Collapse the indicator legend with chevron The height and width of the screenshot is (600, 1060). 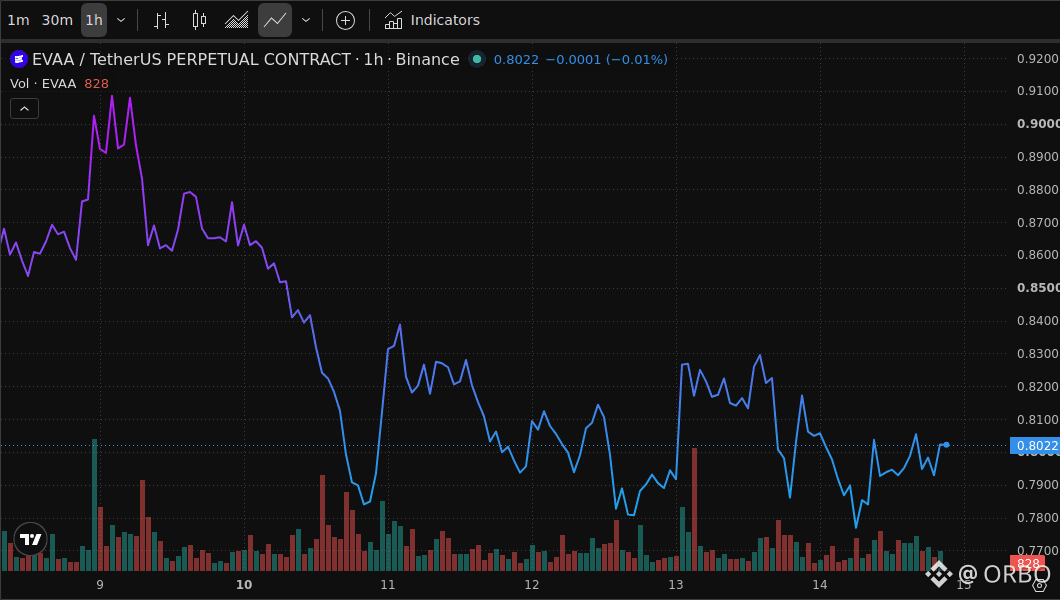point(24,109)
